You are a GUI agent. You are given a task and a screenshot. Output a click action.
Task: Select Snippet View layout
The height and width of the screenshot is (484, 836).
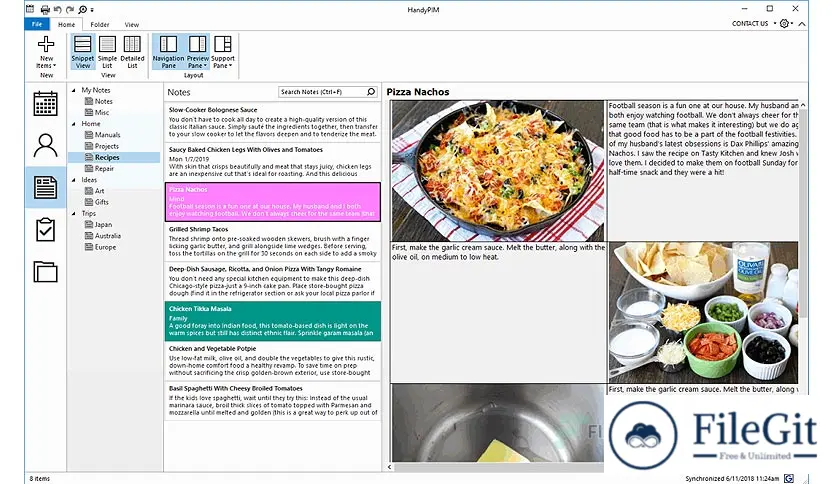(83, 52)
